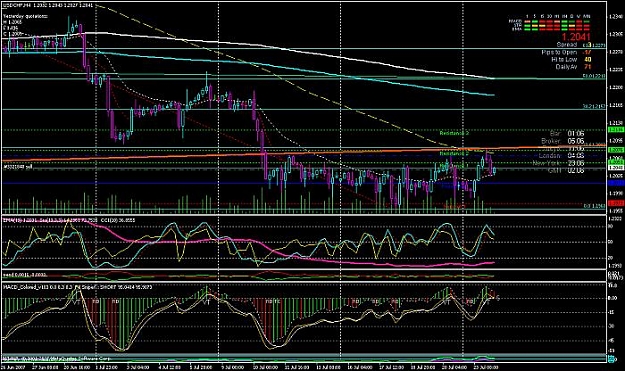Screen dimensions: 625x371
Task: Click the DailyAv label
Action: tap(566, 67)
